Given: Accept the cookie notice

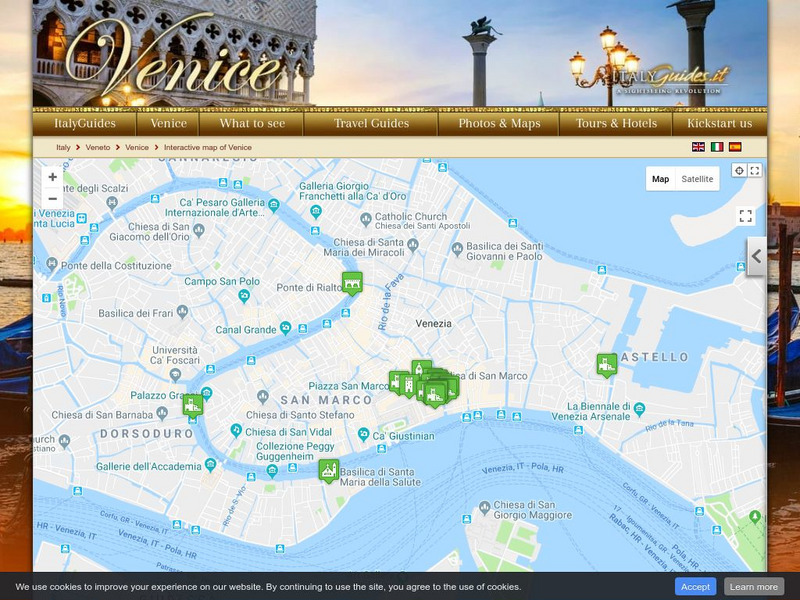Looking at the screenshot, I should pos(695,587).
